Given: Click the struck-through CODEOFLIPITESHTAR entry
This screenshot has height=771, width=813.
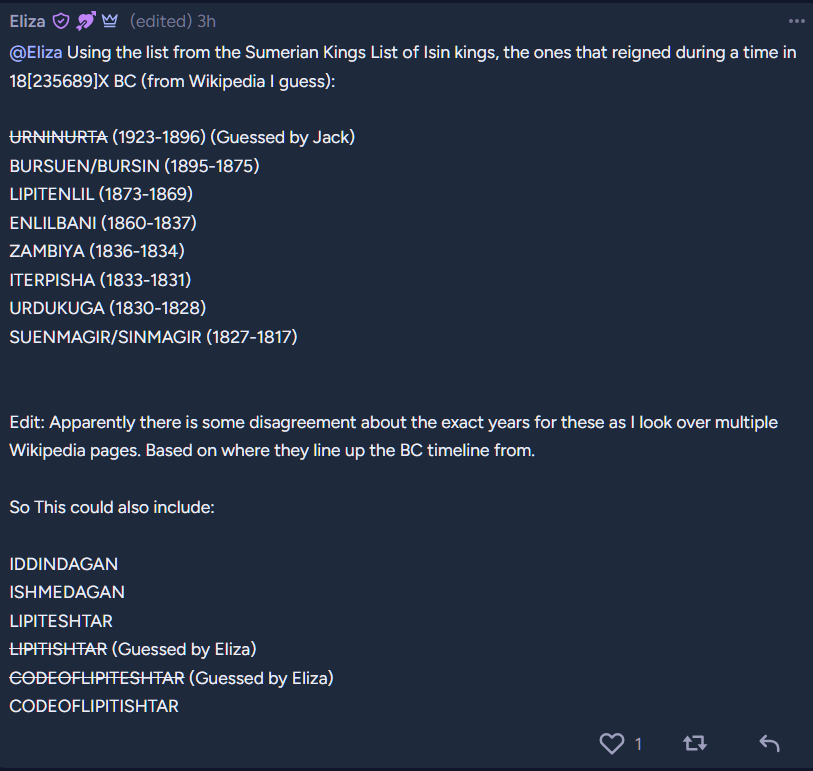Looking at the screenshot, I should point(97,678).
